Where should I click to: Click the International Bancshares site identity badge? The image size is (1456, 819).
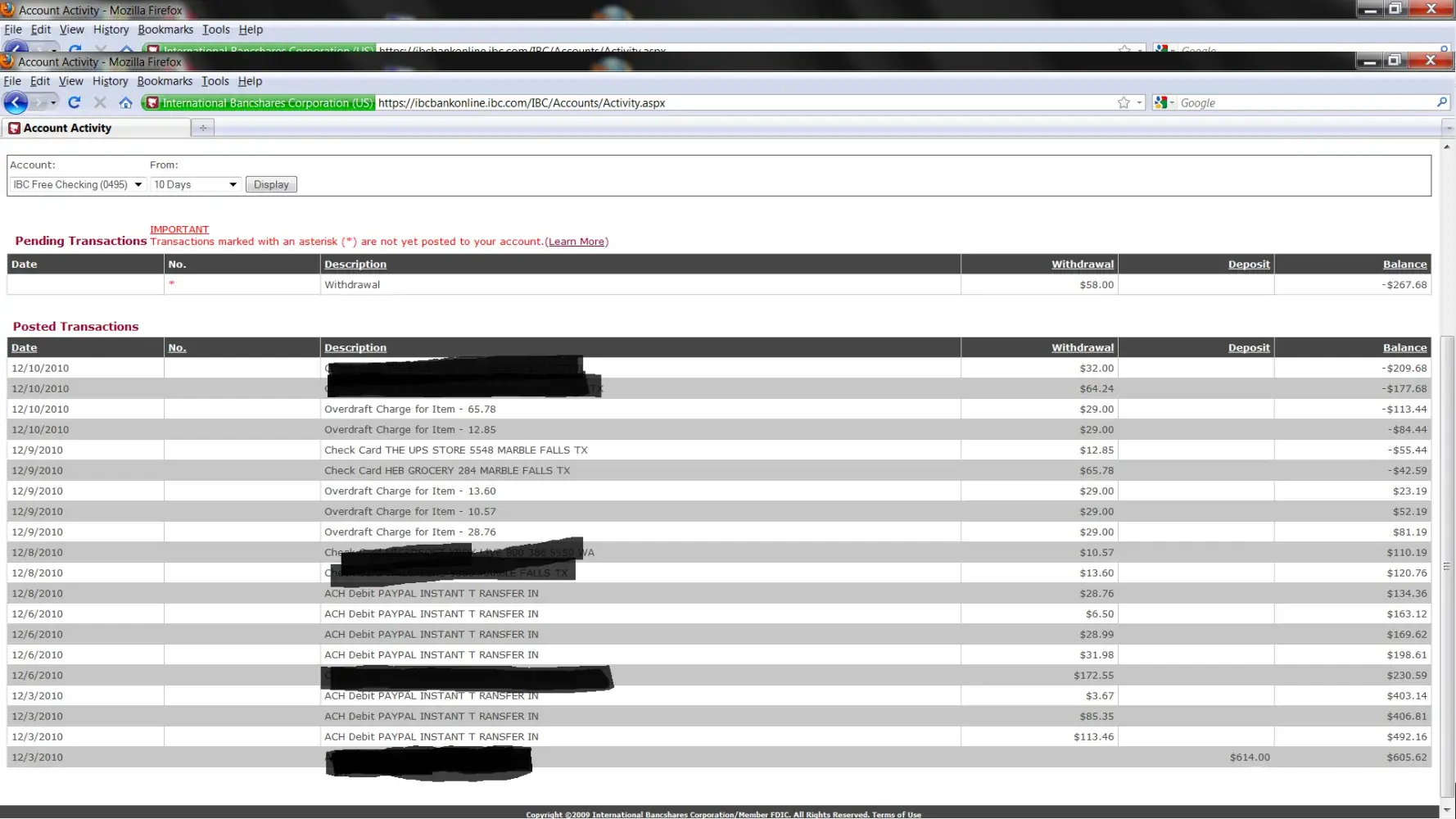coord(259,102)
